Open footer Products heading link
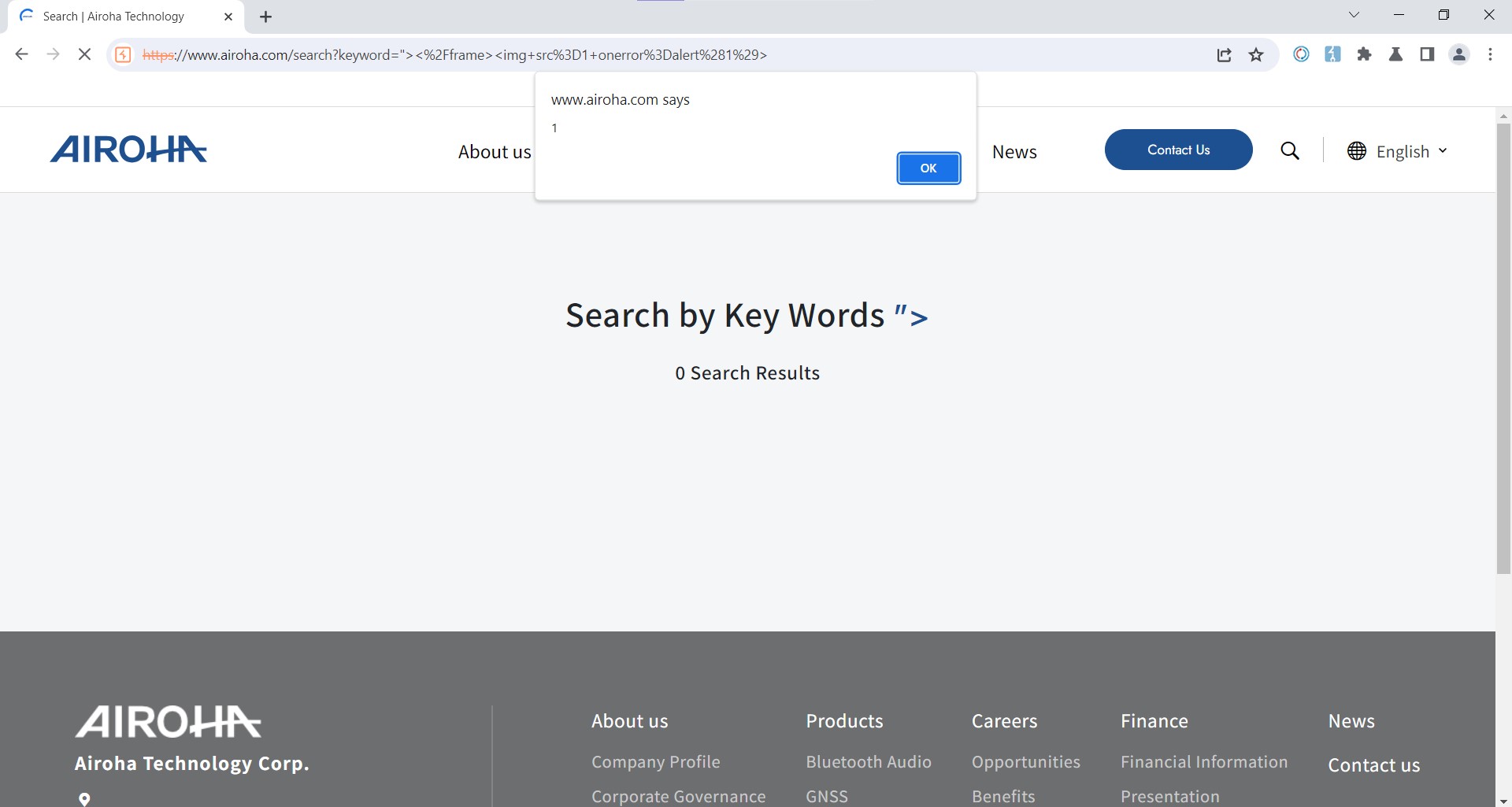 [844, 721]
